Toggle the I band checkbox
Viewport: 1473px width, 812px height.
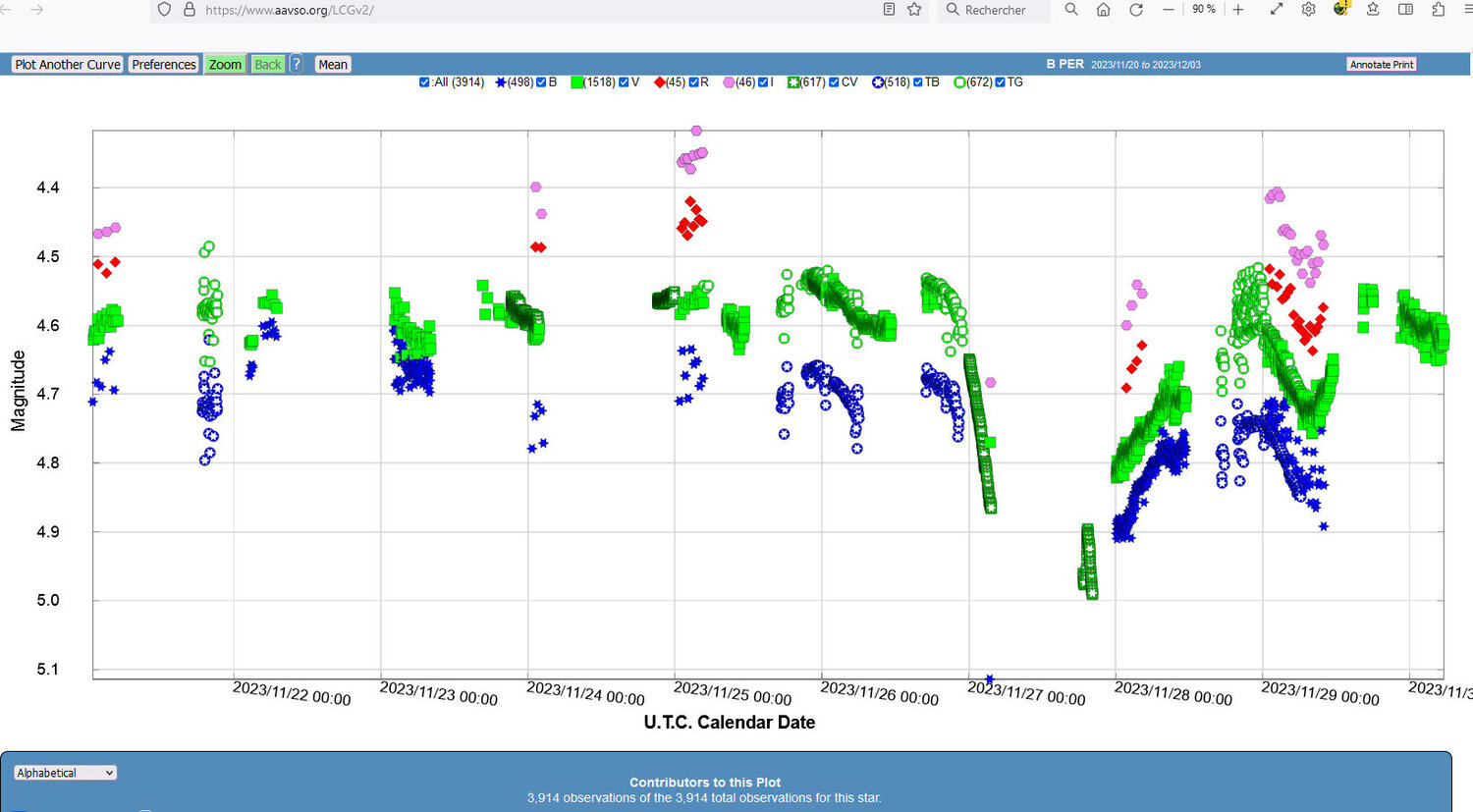pyautogui.click(x=763, y=82)
